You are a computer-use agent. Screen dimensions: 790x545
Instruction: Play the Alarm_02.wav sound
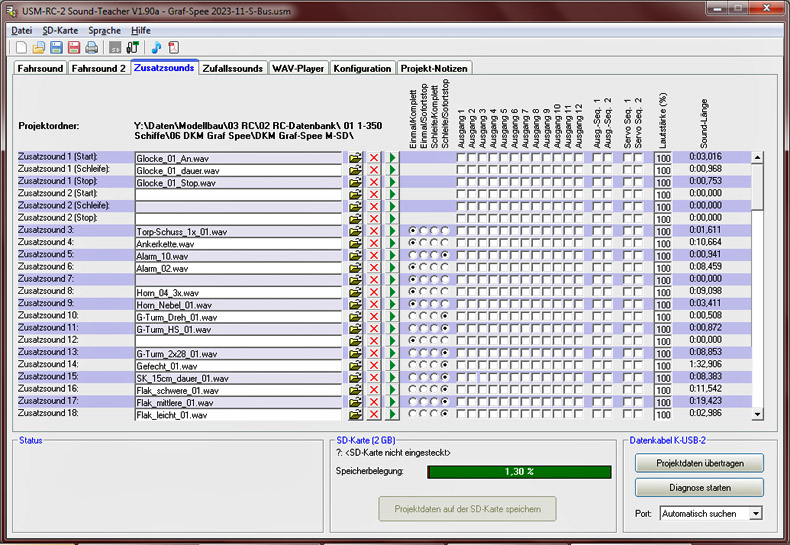pyautogui.click(x=392, y=267)
